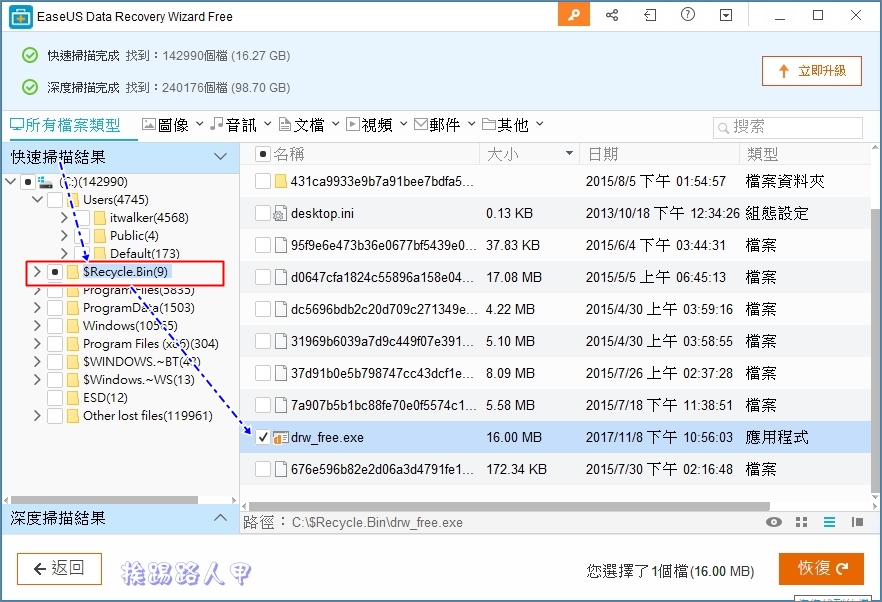
Task: Click the 恢復 recover button
Action: pos(821,569)
